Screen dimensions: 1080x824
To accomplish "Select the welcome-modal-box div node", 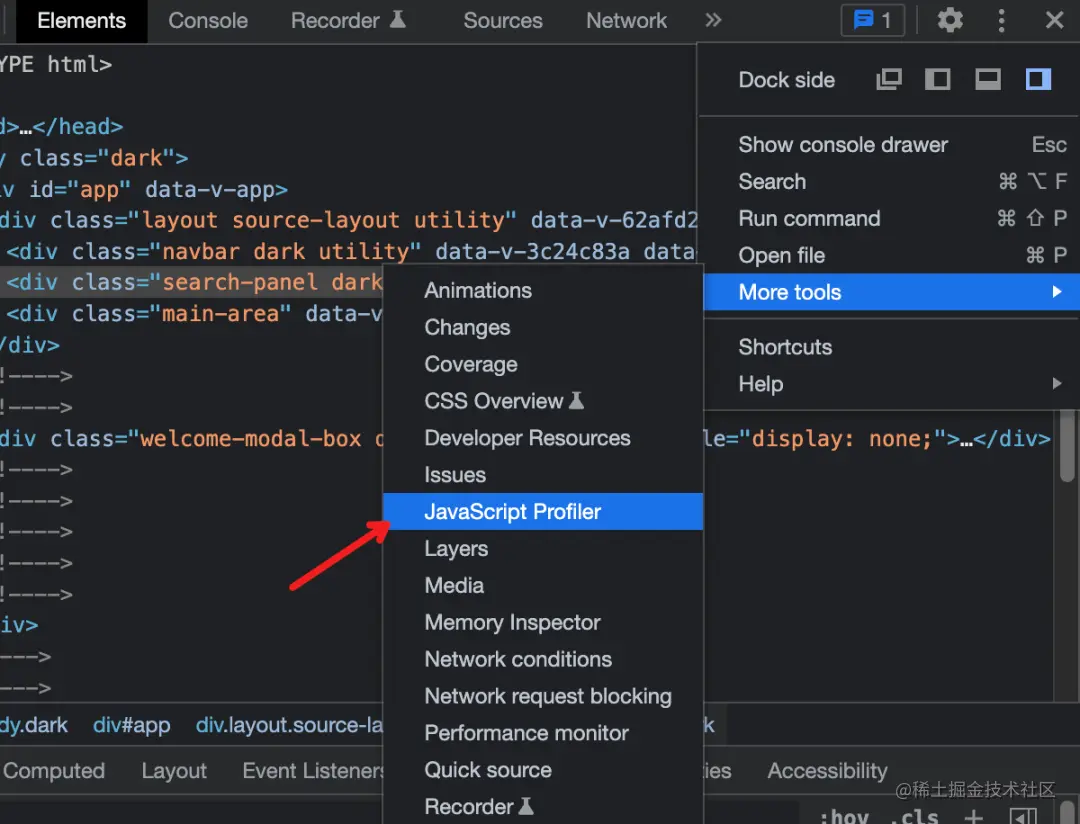I will (193, 438).
